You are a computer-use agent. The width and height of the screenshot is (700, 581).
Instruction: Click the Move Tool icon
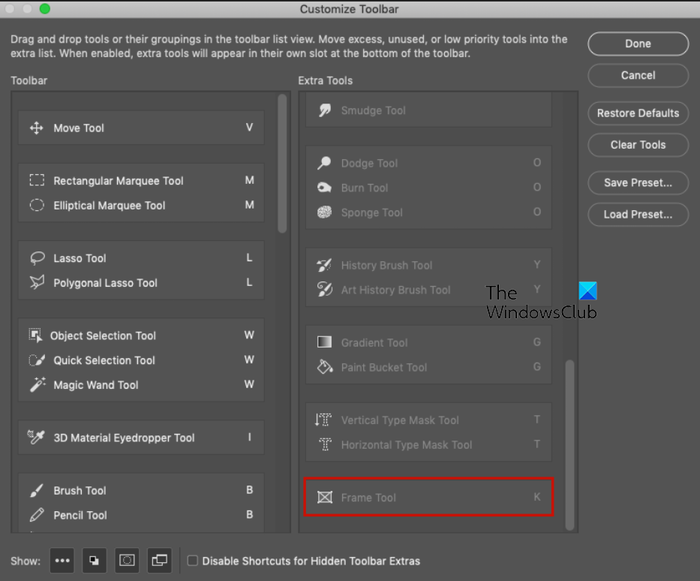point(37,128)
